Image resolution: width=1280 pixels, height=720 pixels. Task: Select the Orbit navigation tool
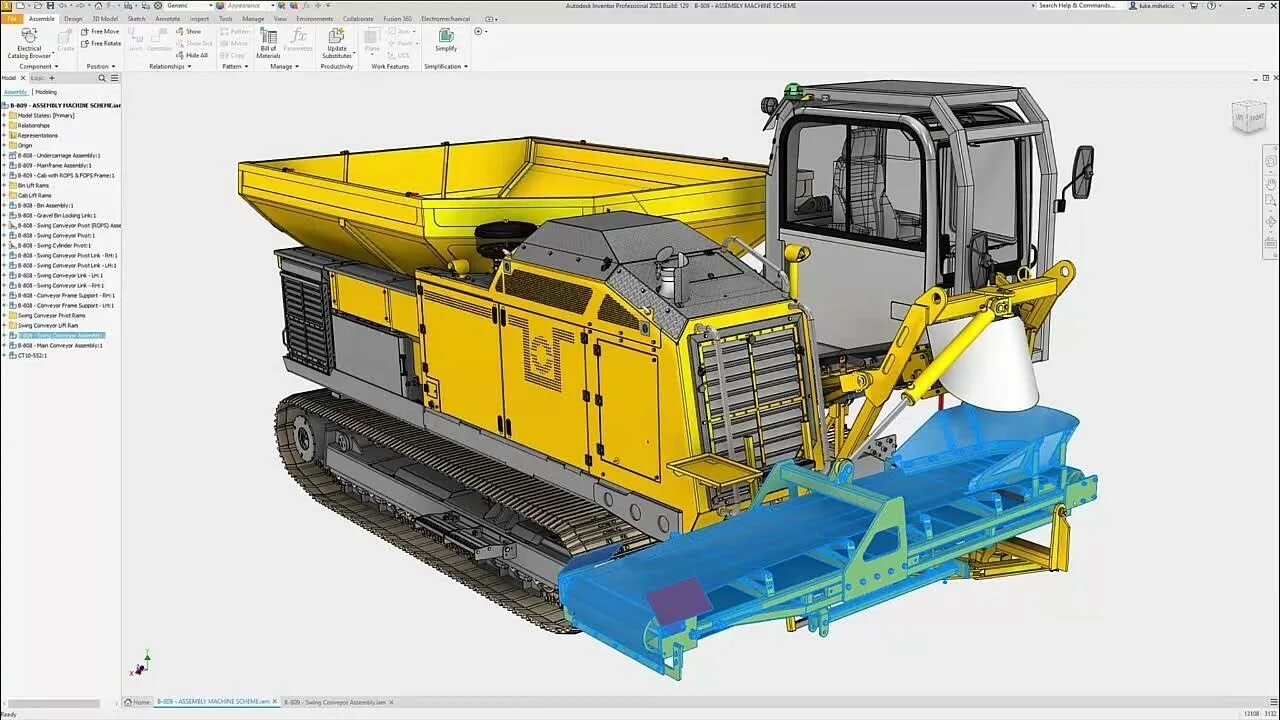tap(1271, 221)
